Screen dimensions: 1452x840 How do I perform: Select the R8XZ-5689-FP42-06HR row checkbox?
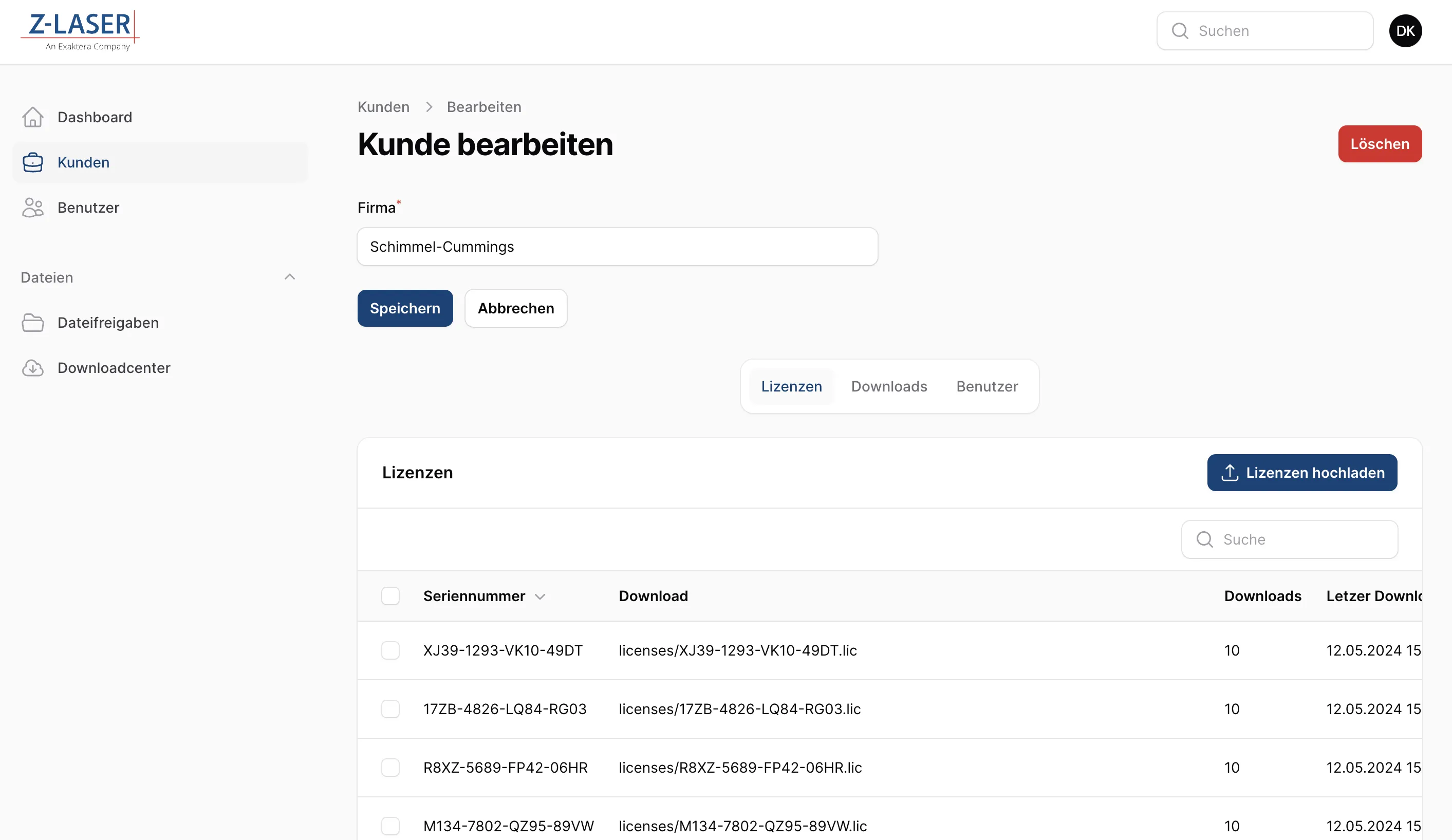pyautogui.click(x=390, y=768)
